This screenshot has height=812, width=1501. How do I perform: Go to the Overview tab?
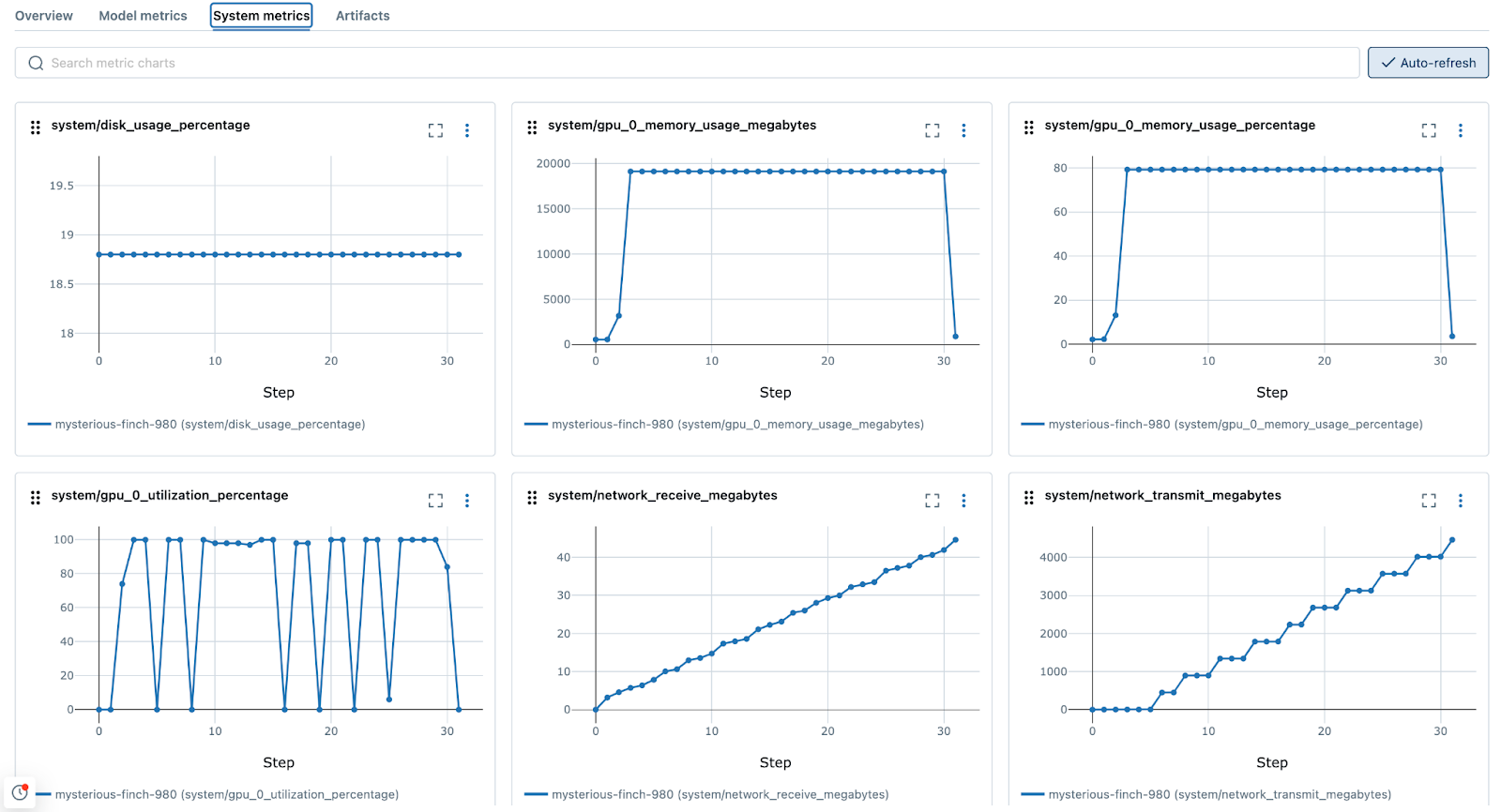coord(44,16)
